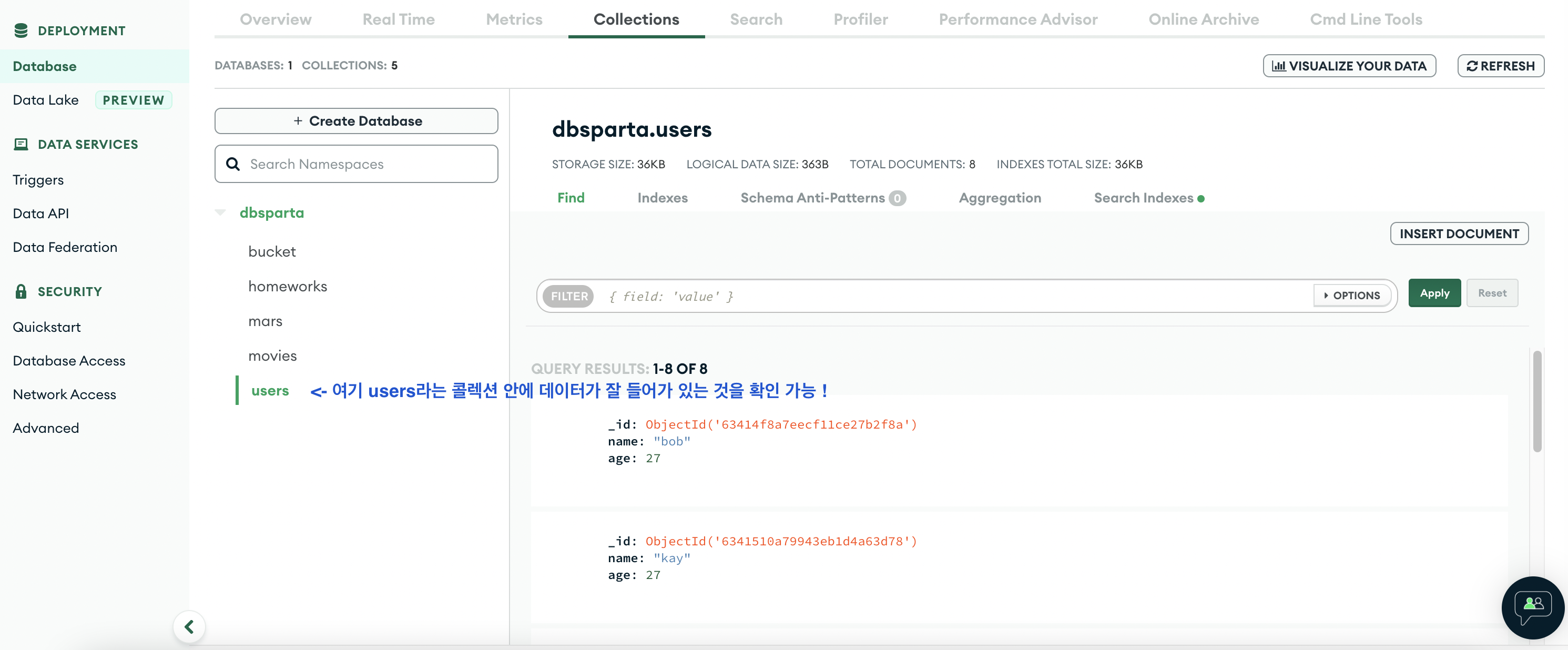Viewport: 1568px width, 650px height.
Task: Click the Create Database button
Action: click(356, 121)
